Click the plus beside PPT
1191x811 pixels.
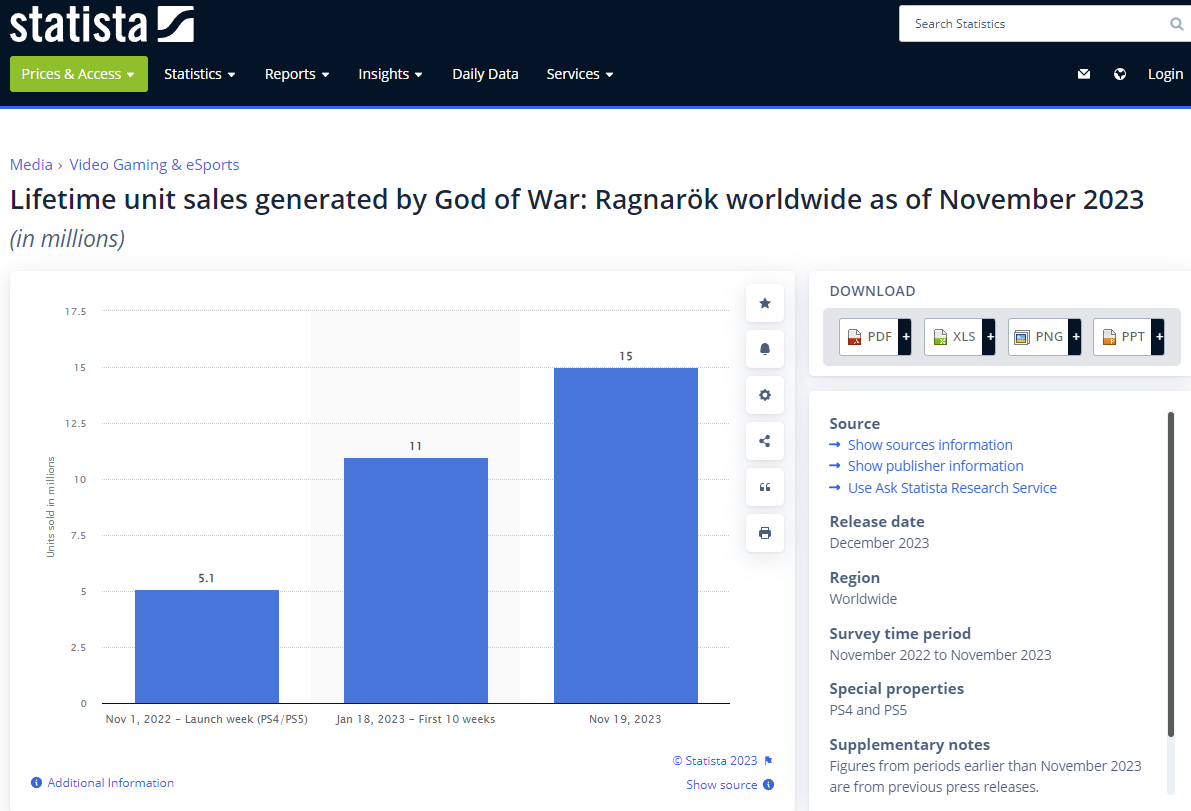coord(1159,336)
